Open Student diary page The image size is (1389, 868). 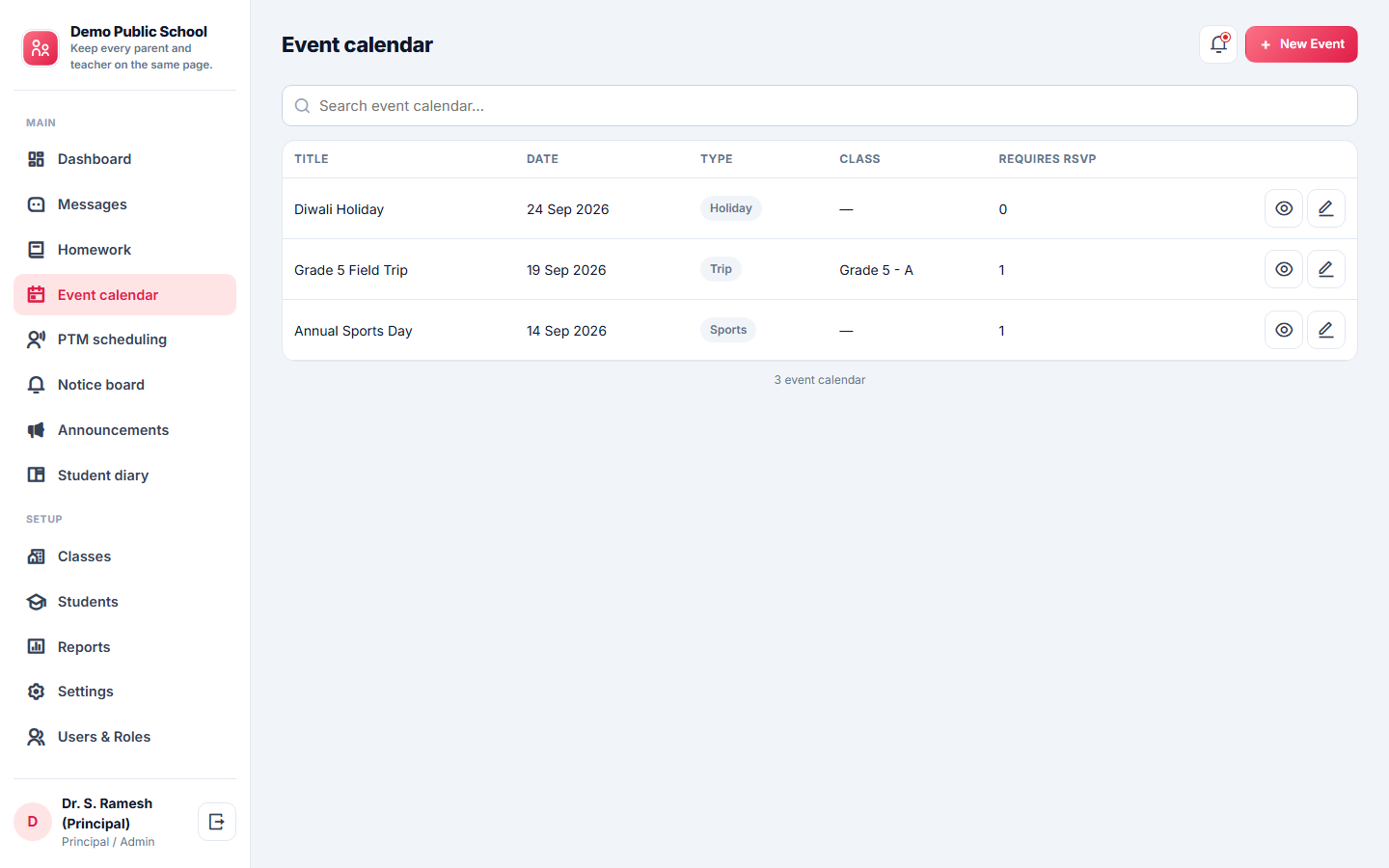[x=125, y=475]
